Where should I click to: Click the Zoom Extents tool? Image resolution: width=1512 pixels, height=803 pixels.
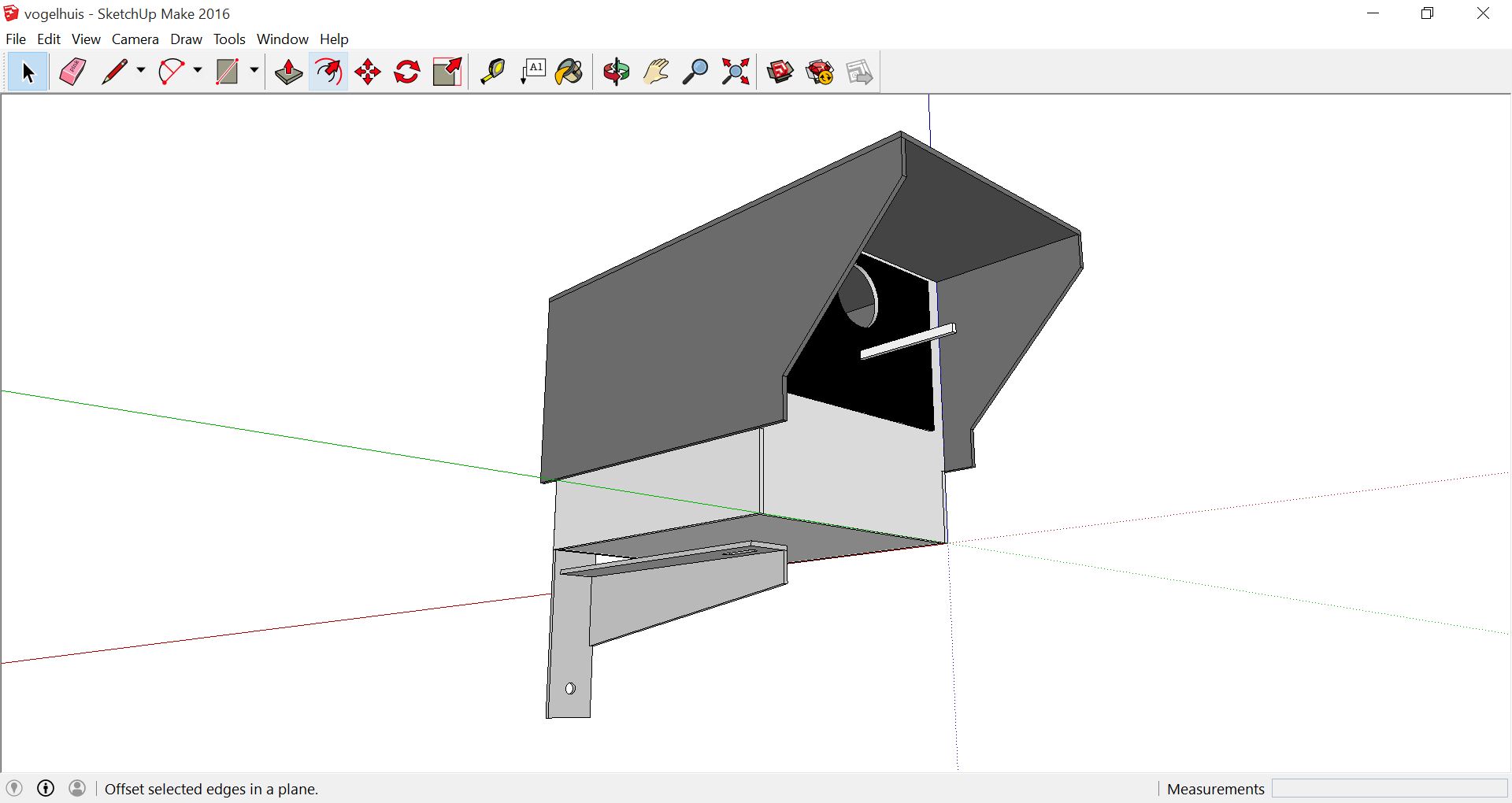(736, 72)
